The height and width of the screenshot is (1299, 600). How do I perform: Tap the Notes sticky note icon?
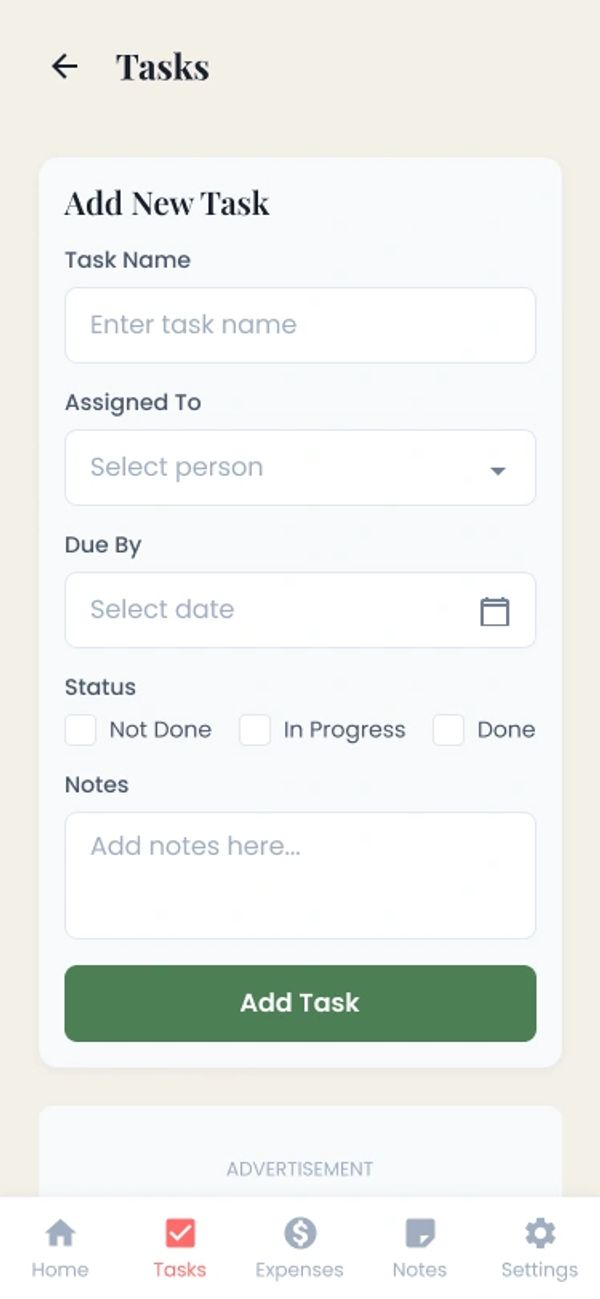(x=420, y=1233)
